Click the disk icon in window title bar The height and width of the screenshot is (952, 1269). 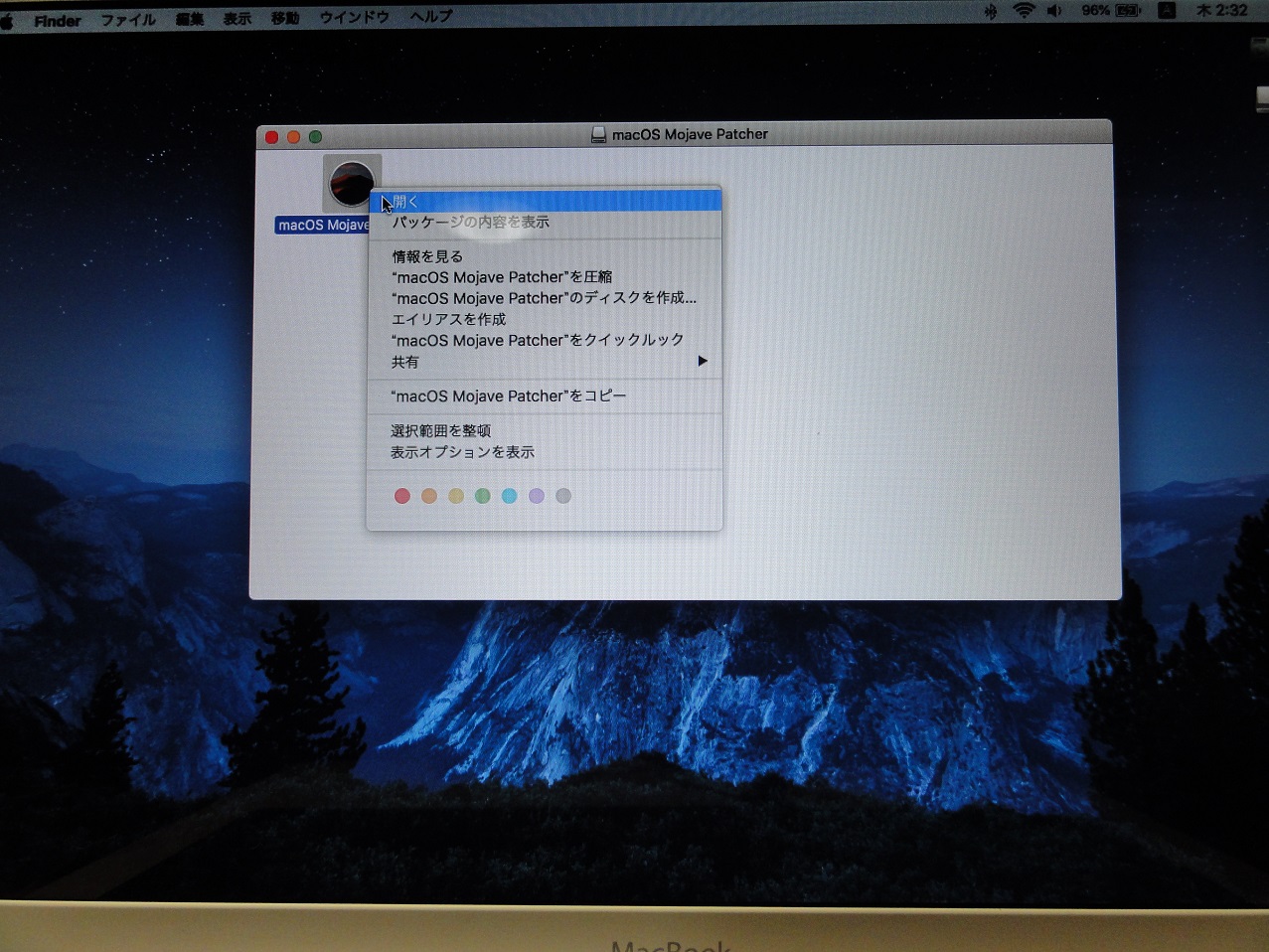598,134
